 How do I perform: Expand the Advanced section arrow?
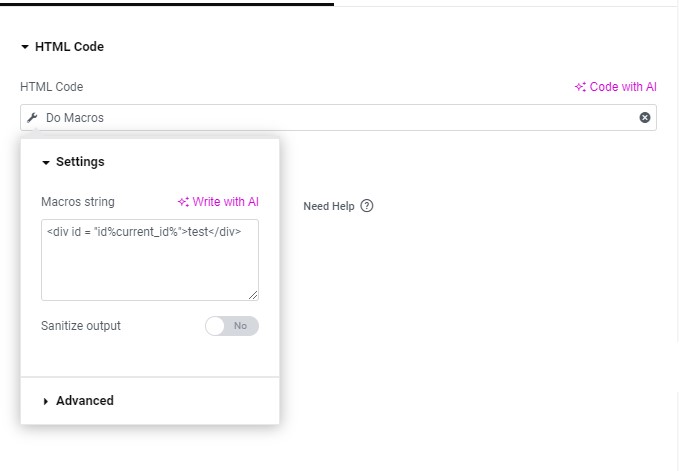click(45, 401)
